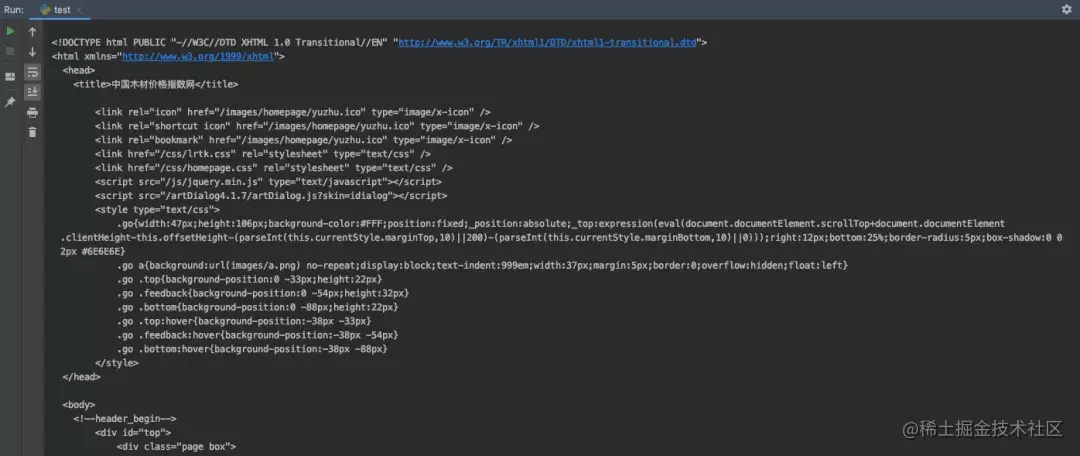Click the Python icon on test tab
Image resolution: width=1080 pixels, height=456 pixels.
(x=45, y=10)
